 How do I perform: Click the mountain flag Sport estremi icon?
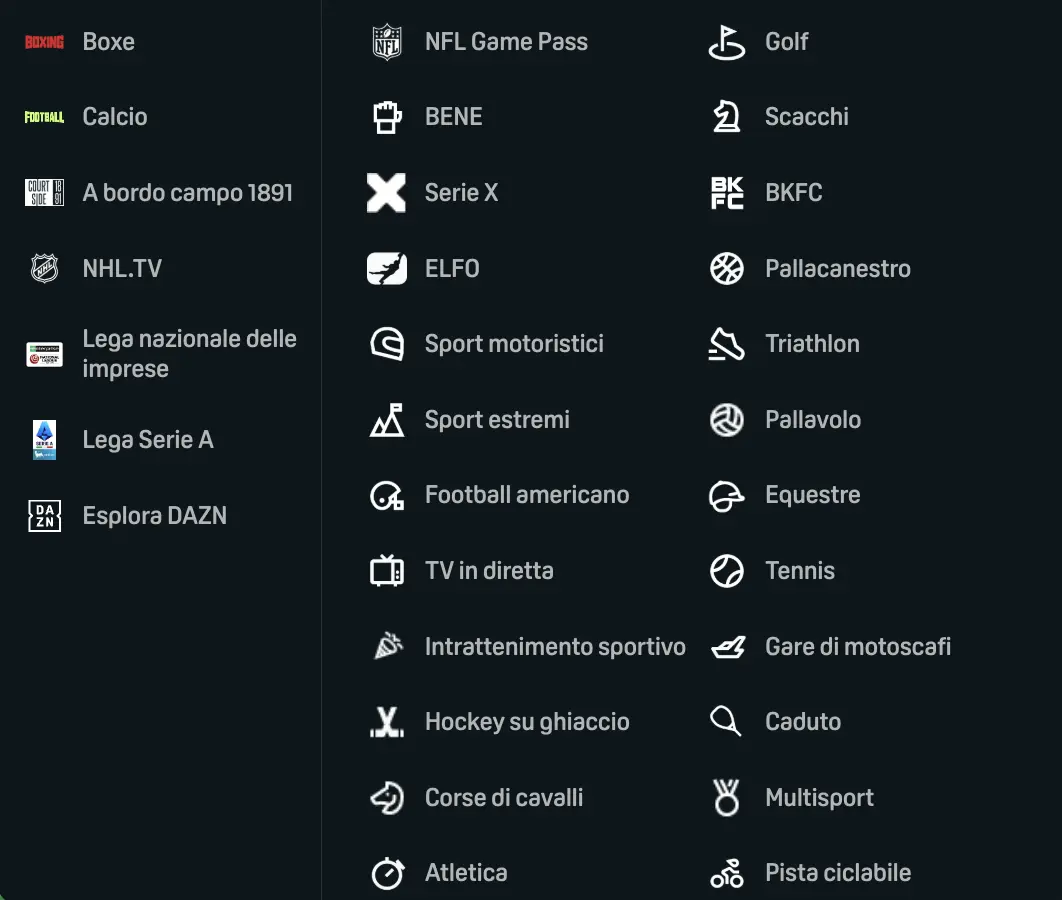tap(387, 420)
